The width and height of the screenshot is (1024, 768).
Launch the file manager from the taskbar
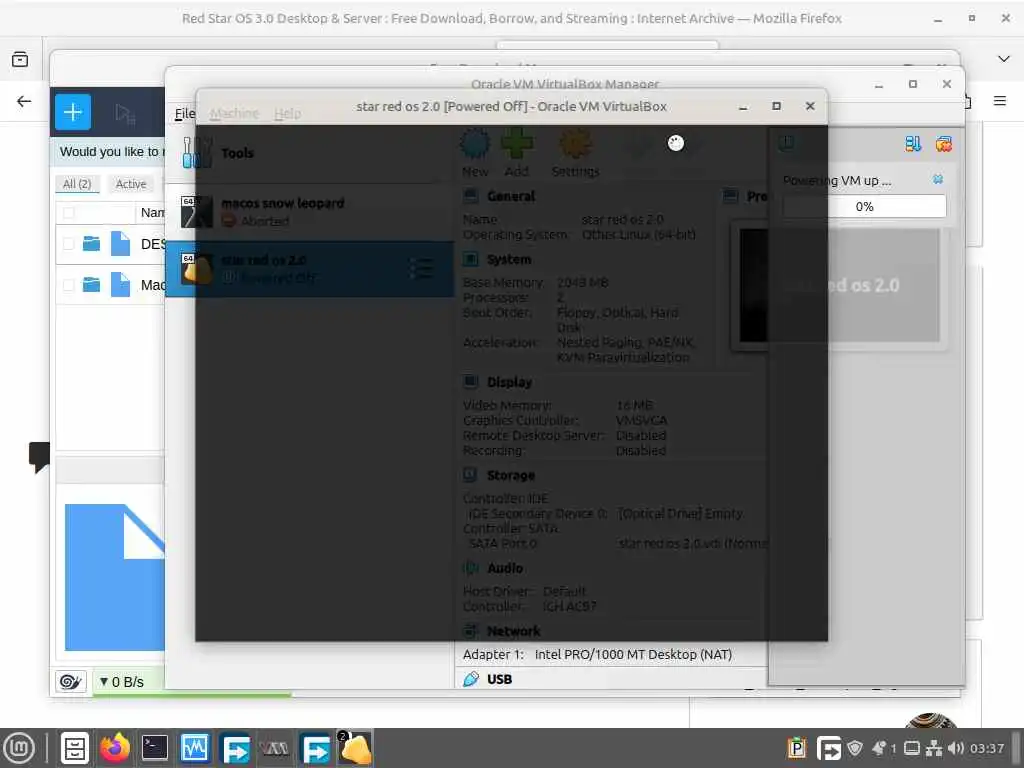tap(74, 748)
